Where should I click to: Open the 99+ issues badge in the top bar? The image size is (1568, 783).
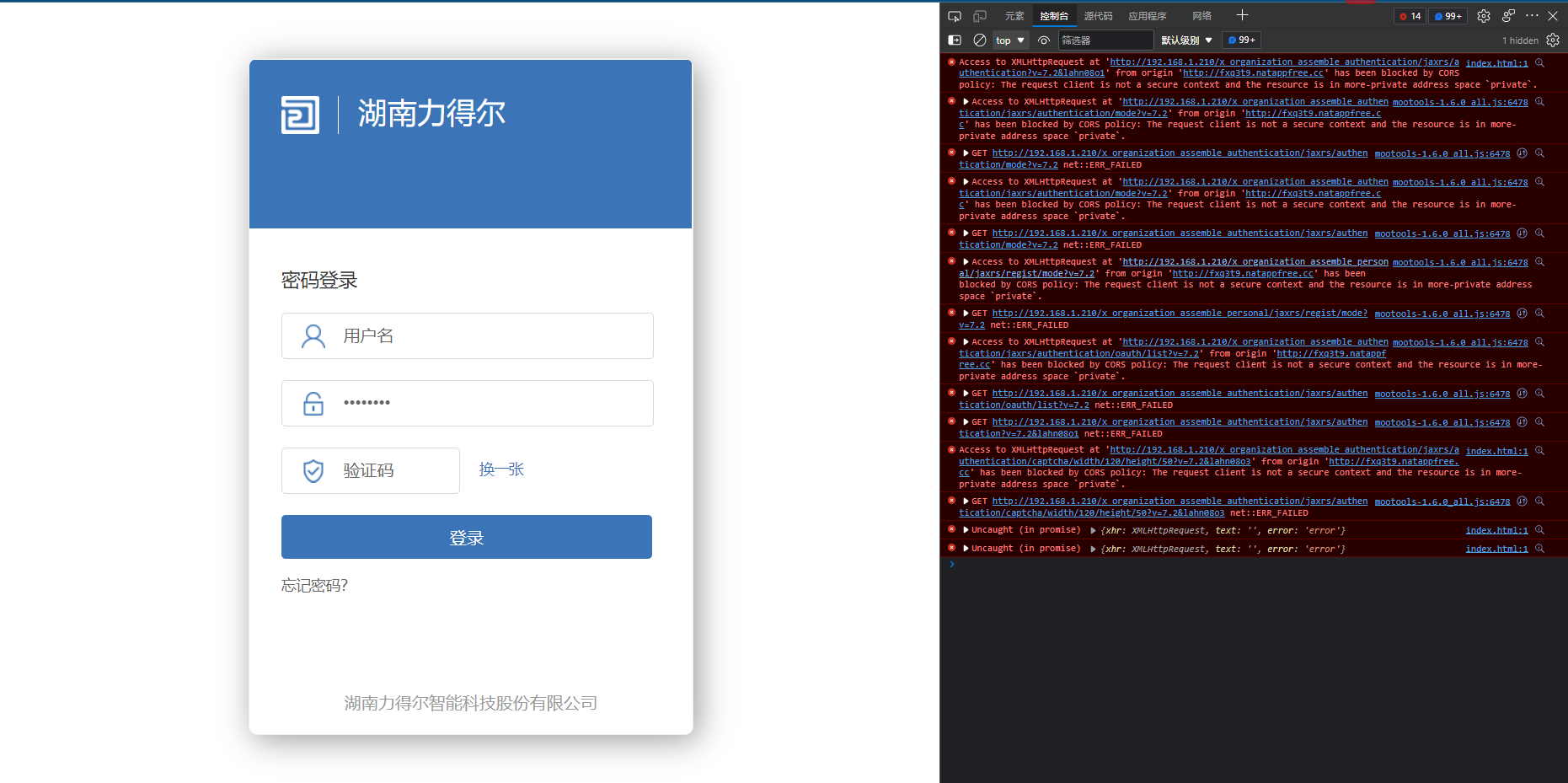point(1448,16)
